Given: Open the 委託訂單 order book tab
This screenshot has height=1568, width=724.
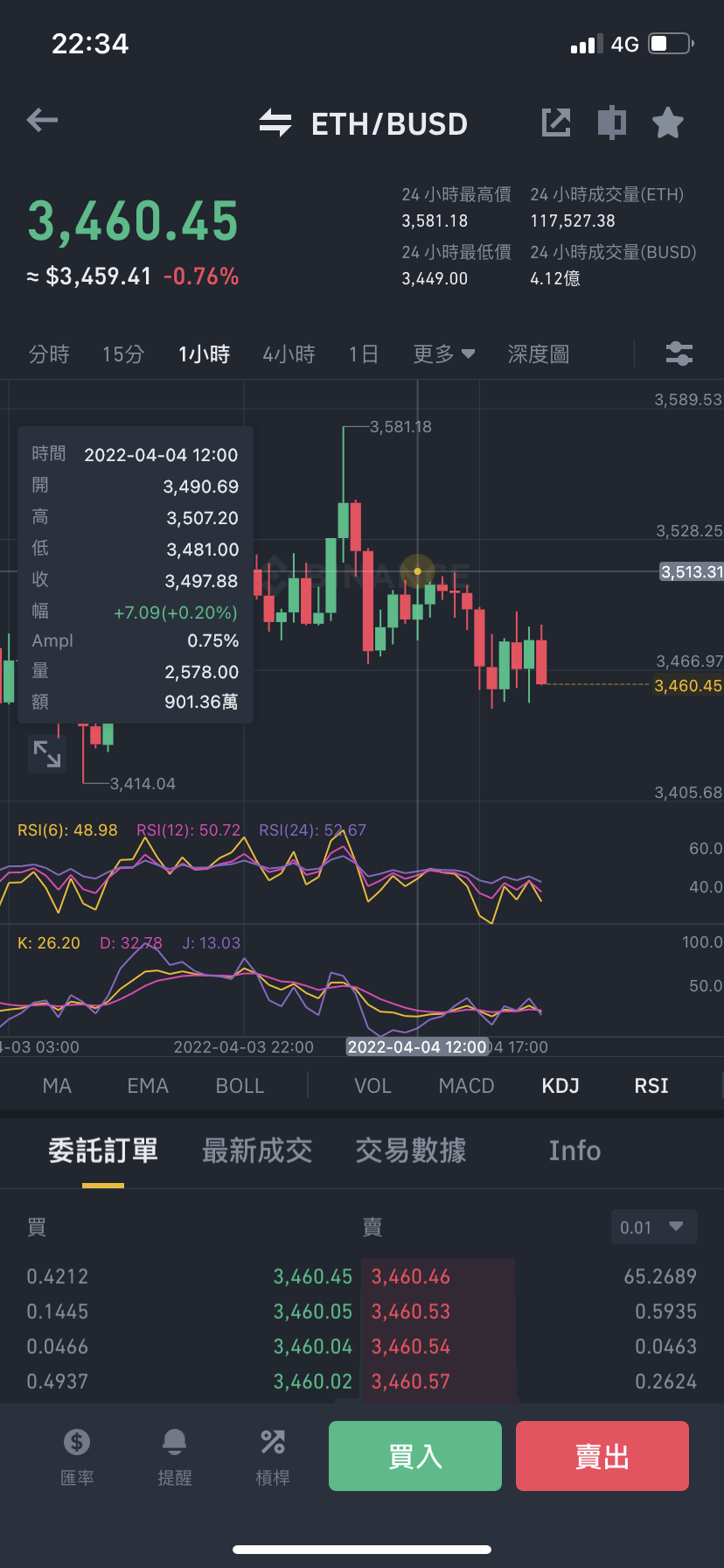Looking at the screenshot, I should [x=103, y=1151].
